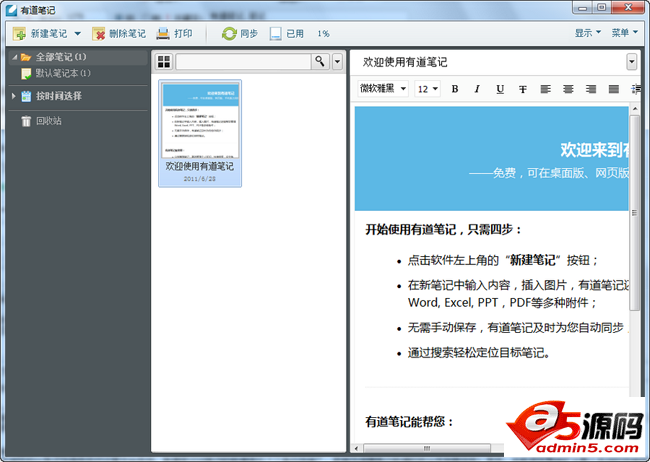Click the 同步 sync icon
Image resolution: width=650 pixels, height=462 pixels.
click(x=229, y=33)
